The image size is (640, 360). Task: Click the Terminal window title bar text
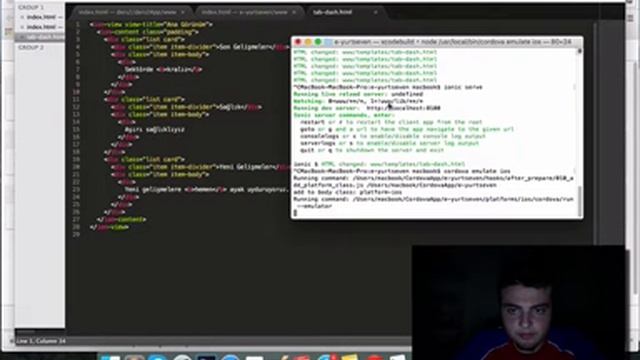(452, 42)
